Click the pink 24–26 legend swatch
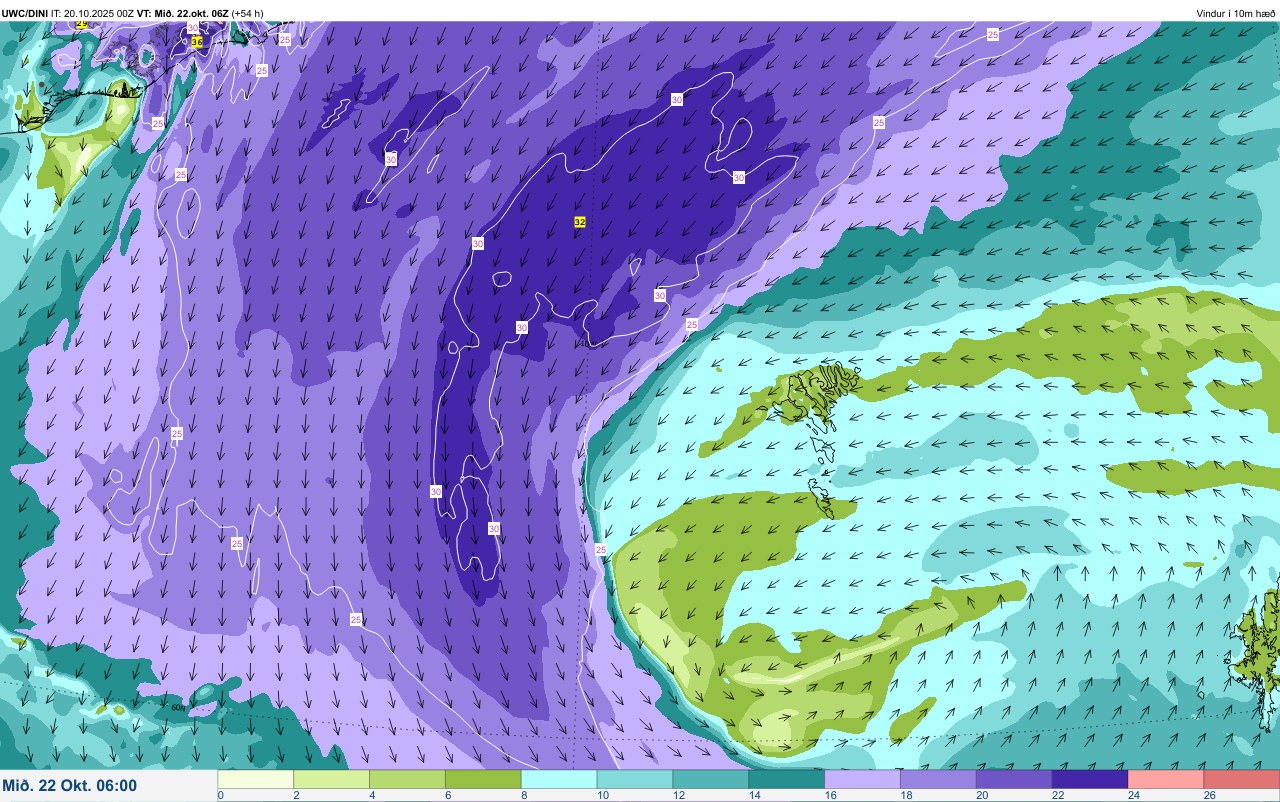Image resolution: width=1280 pixels, height=802 pixels. (1167, 779)
